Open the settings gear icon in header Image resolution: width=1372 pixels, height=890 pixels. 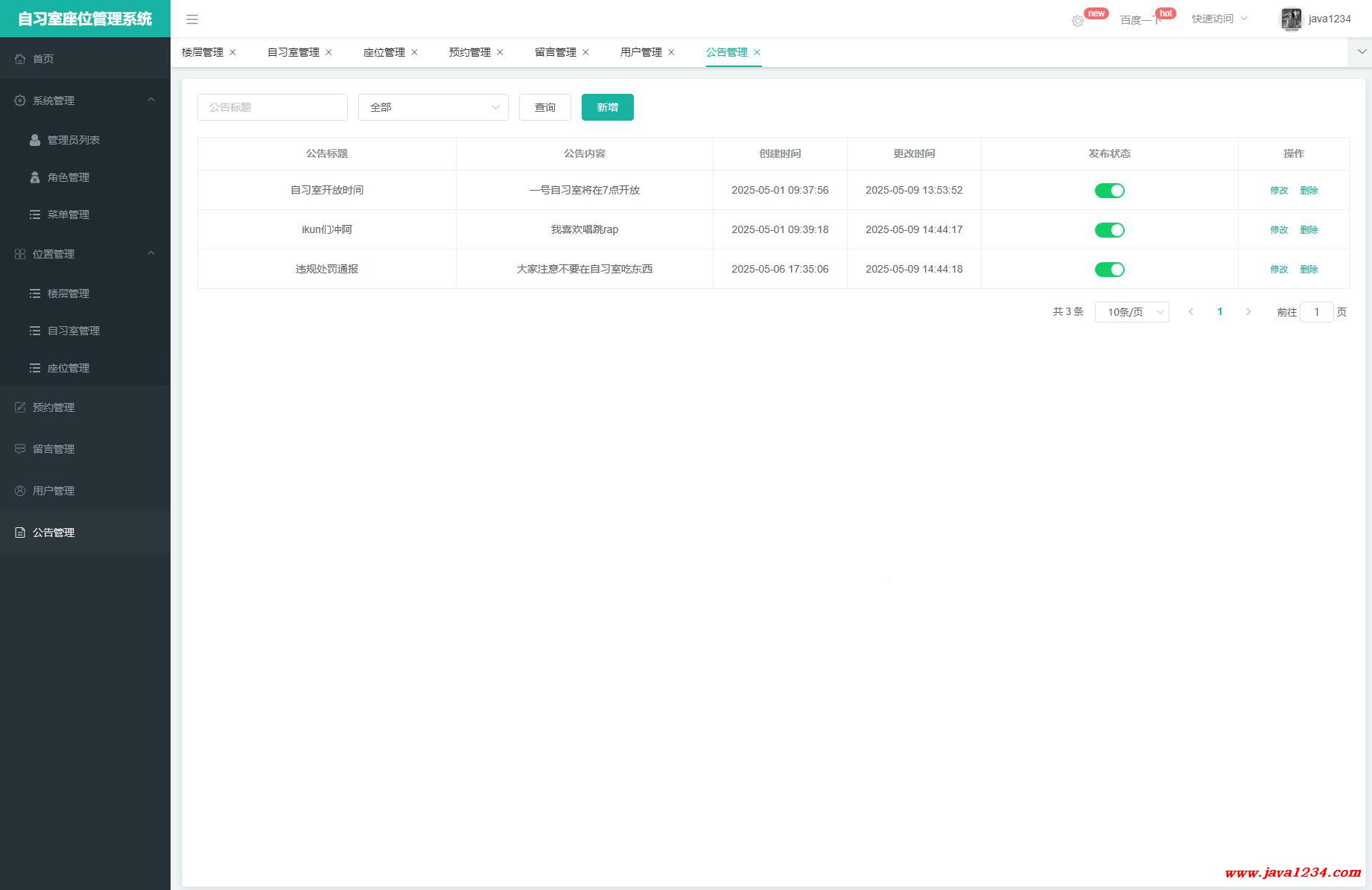(x=1077, y=21)
